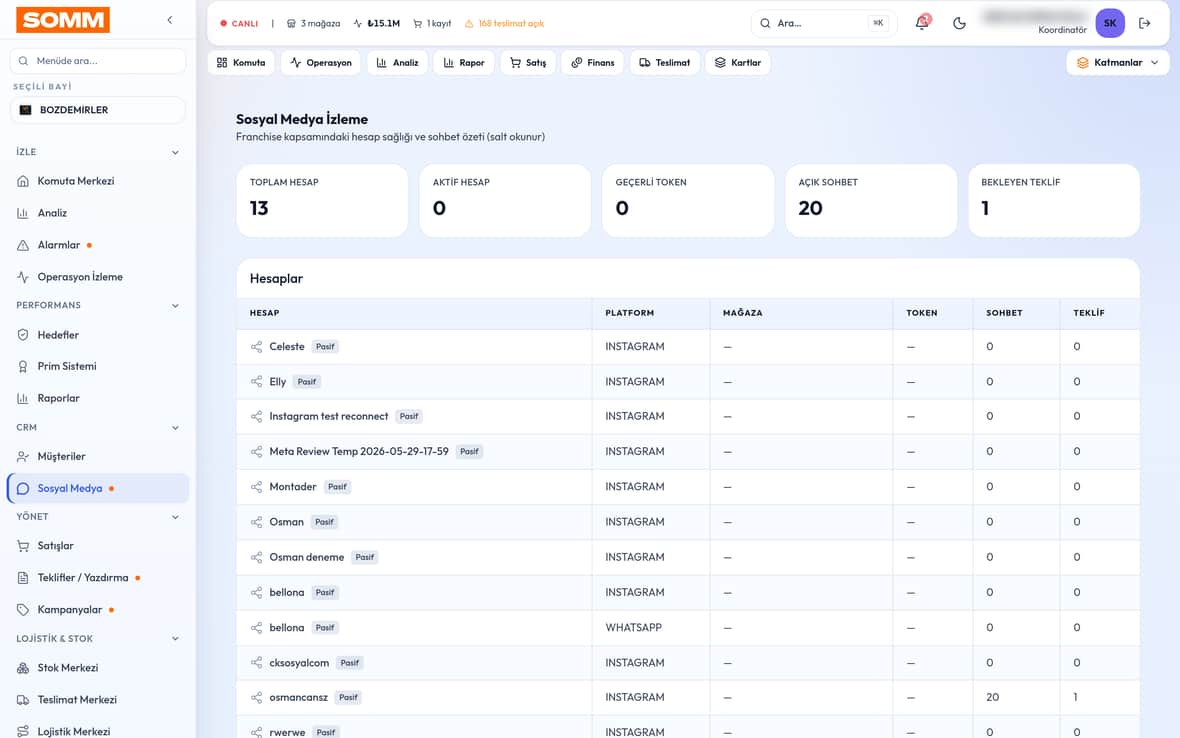Collapse the LOJİSTİK & STOK section

pos(175,639)
